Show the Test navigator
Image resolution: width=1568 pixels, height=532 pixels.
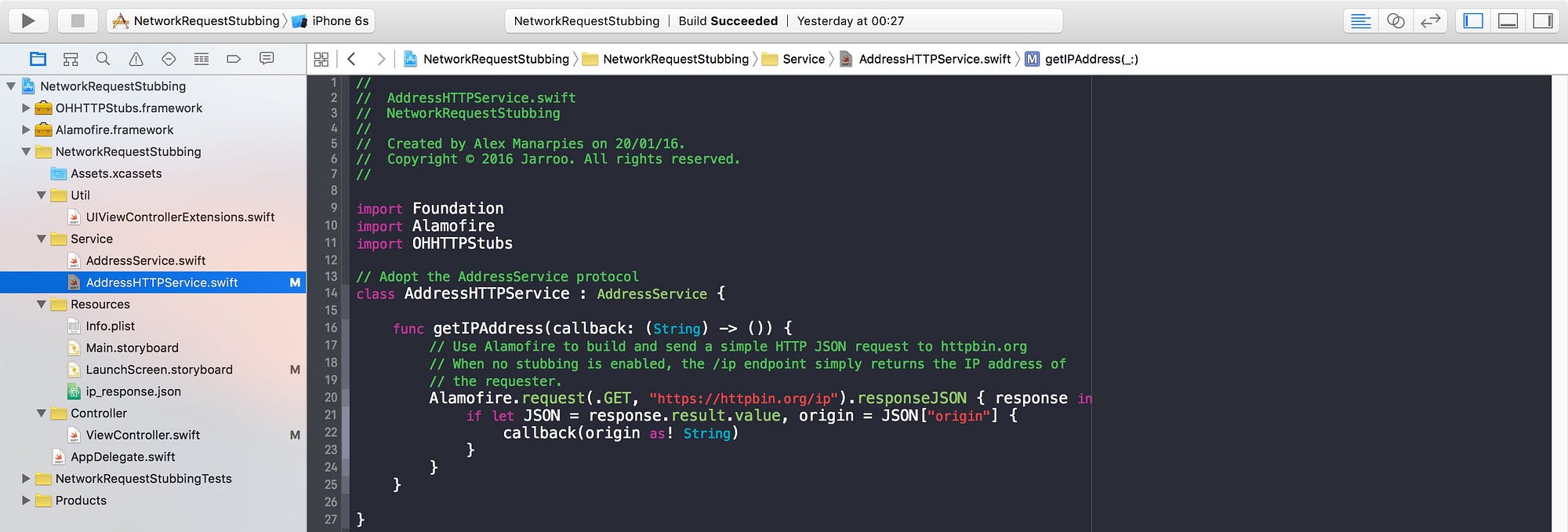pos(169,59)
